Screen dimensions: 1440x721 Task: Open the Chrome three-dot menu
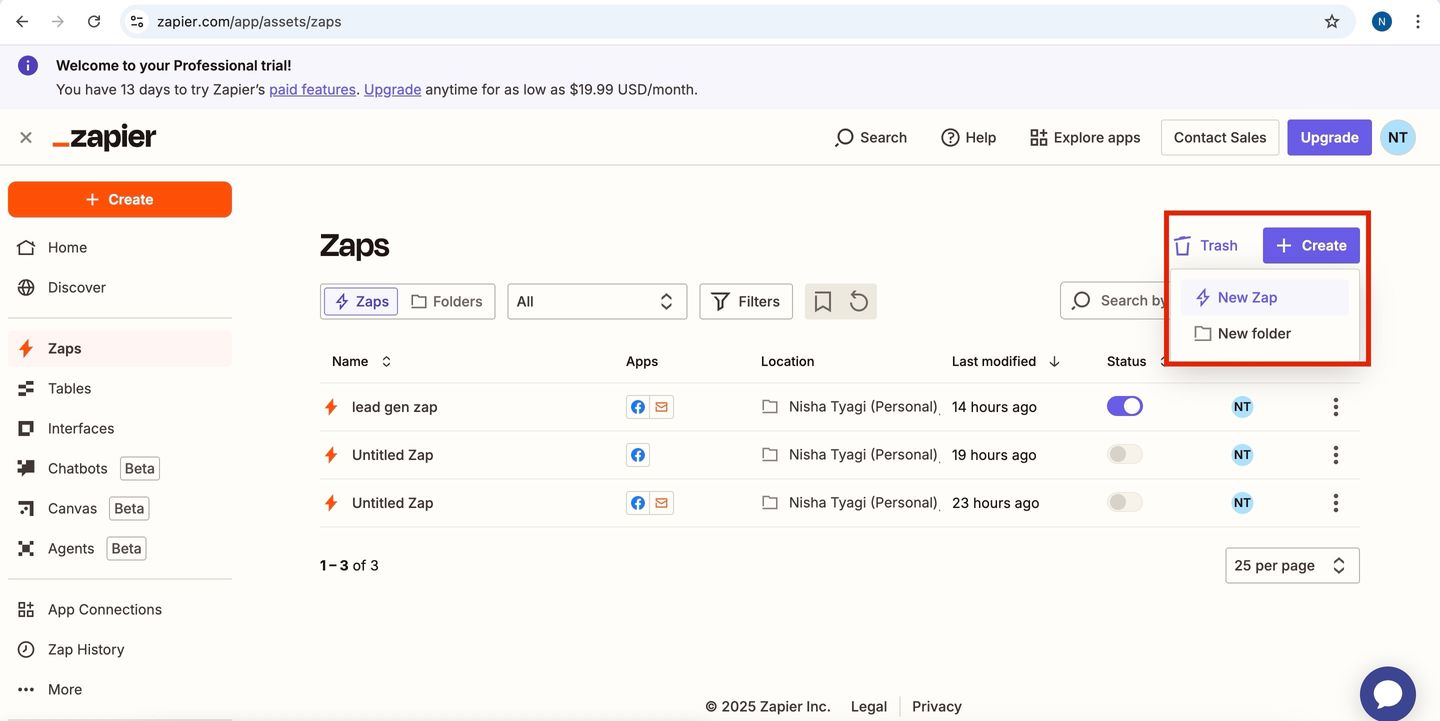tap(1418, 21)
